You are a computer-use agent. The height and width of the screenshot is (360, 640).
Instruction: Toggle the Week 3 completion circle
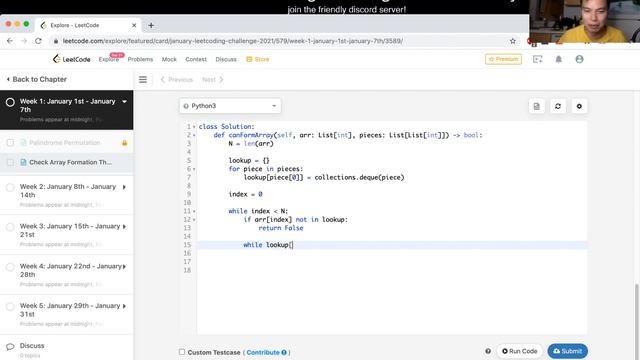coord(10,227)
